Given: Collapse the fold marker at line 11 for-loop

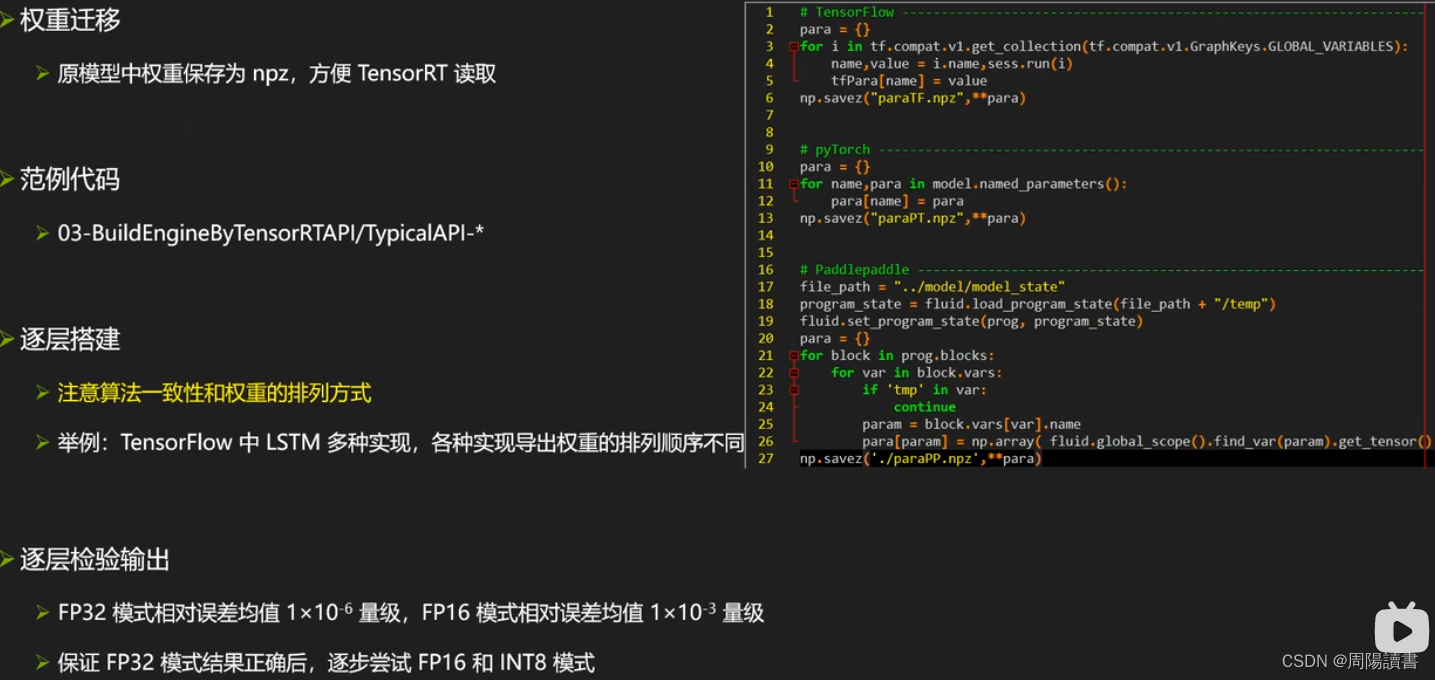Looking at the screenshot, I should pyautogui.click(x=793, y=184).
